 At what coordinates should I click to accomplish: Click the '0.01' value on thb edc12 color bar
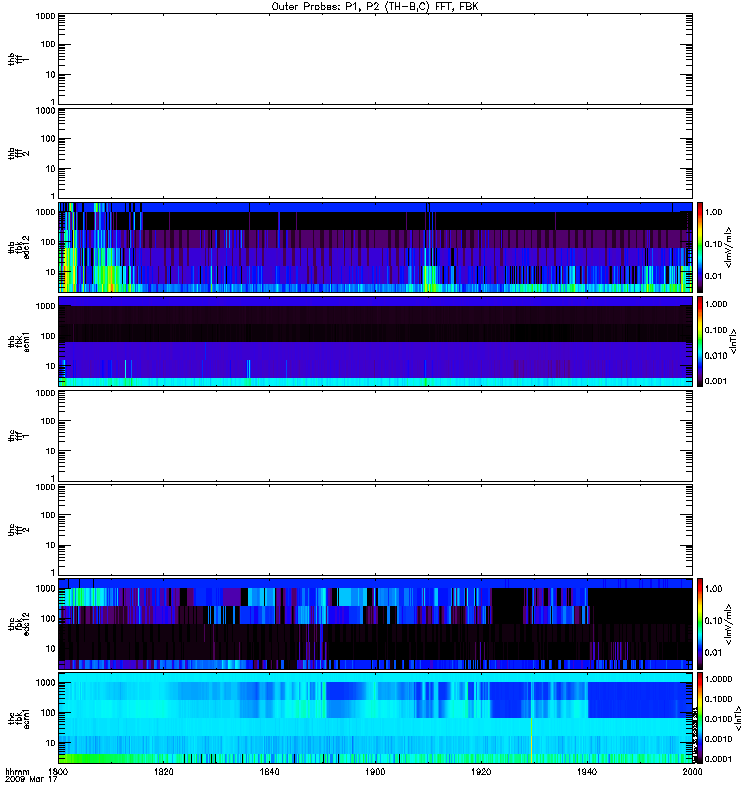tap(713, 276)
